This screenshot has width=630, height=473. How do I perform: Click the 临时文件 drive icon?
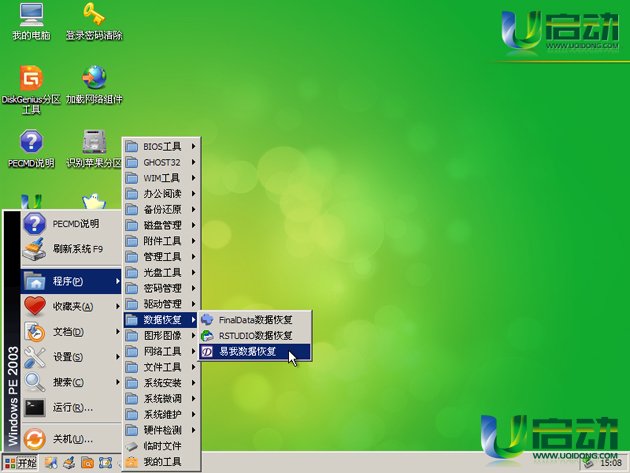(131, 446)
